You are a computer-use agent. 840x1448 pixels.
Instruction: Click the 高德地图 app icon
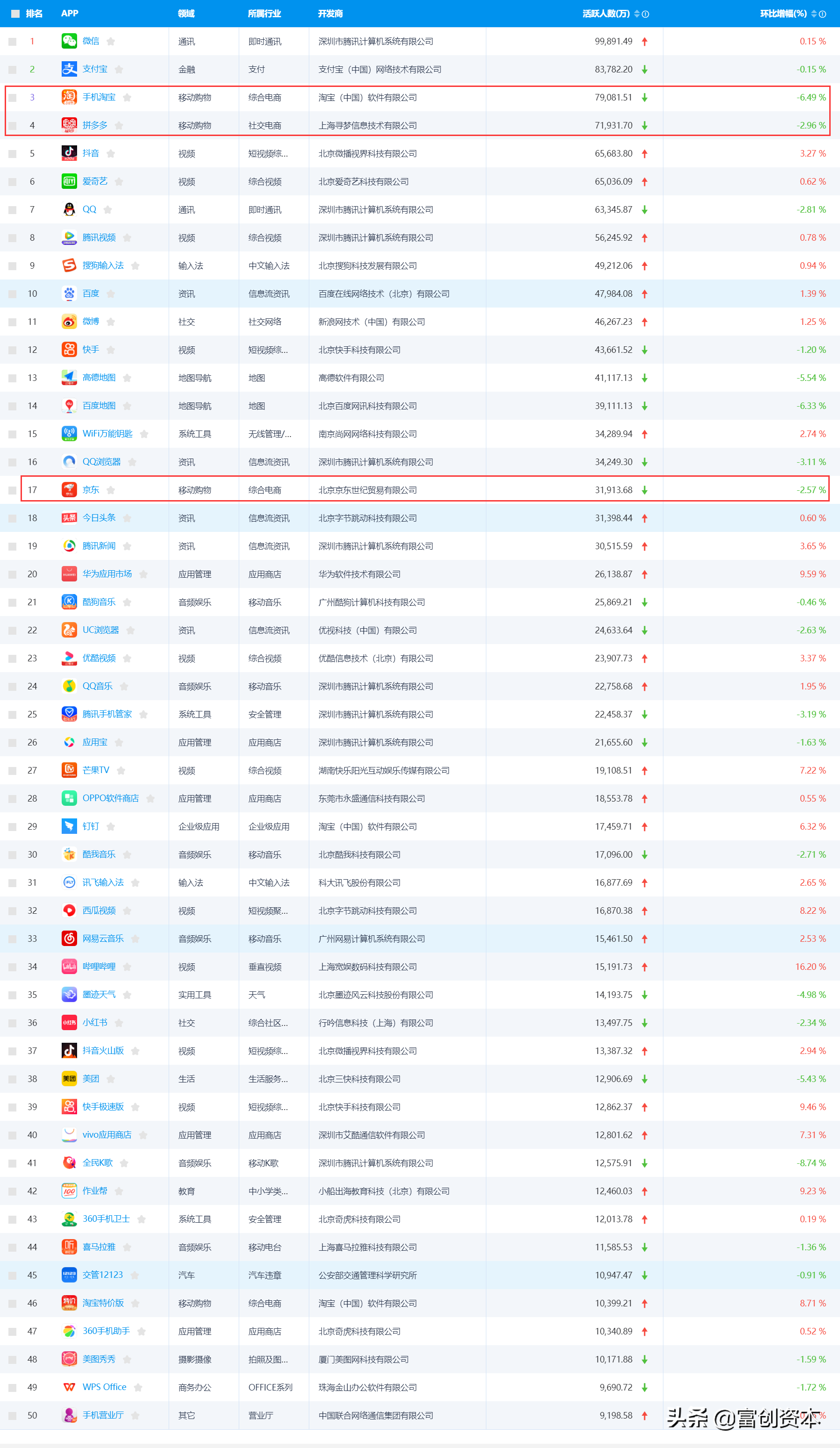pos(69,378)
